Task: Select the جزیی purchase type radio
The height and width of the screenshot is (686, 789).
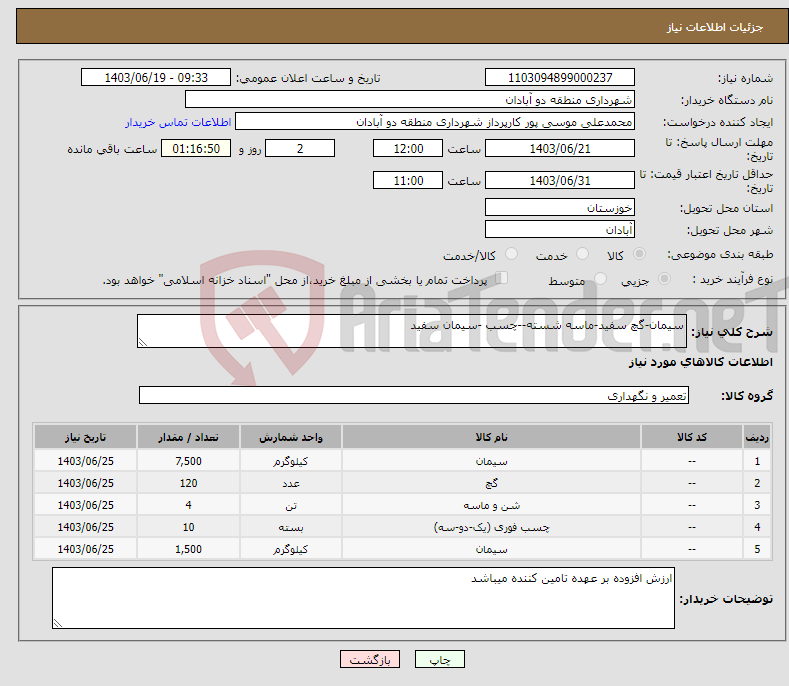Action: click(x=664, y=278)
